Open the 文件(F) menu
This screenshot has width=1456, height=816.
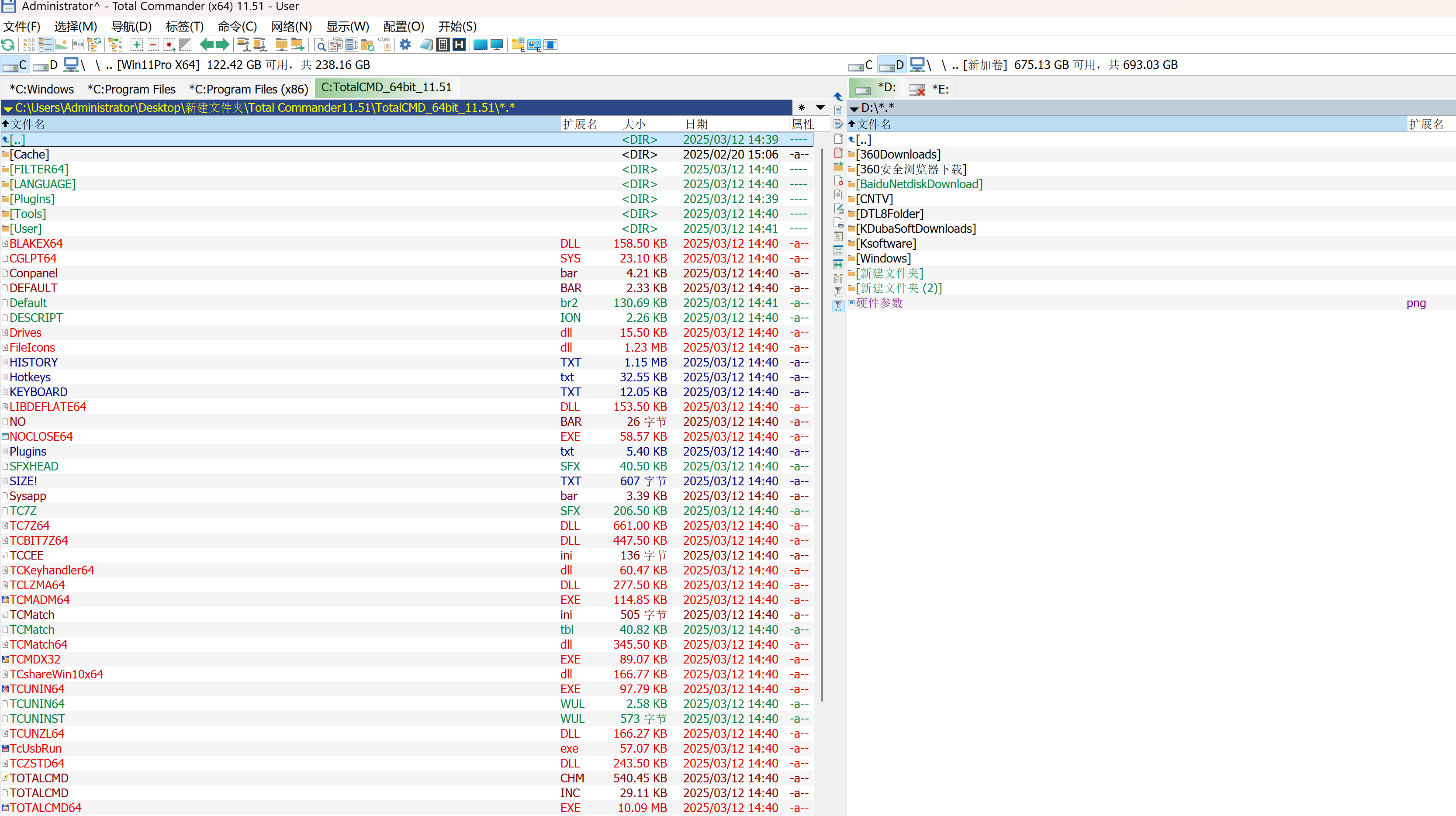point(22,27)
